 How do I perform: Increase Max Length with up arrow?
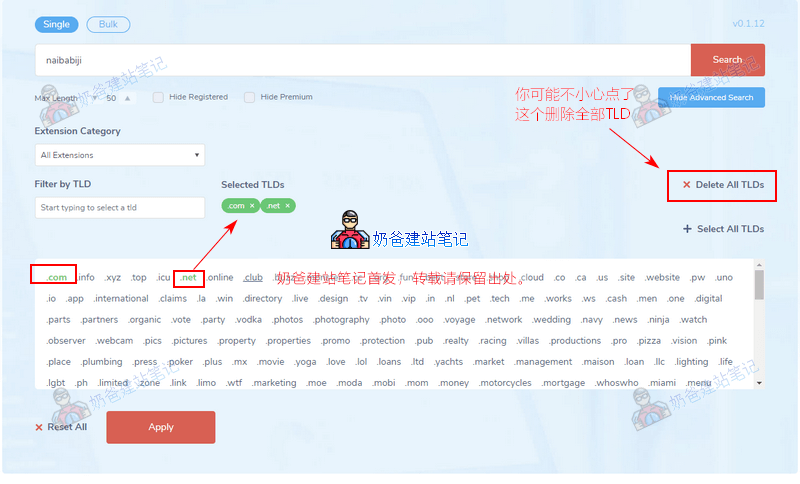[x=127, y=98]
